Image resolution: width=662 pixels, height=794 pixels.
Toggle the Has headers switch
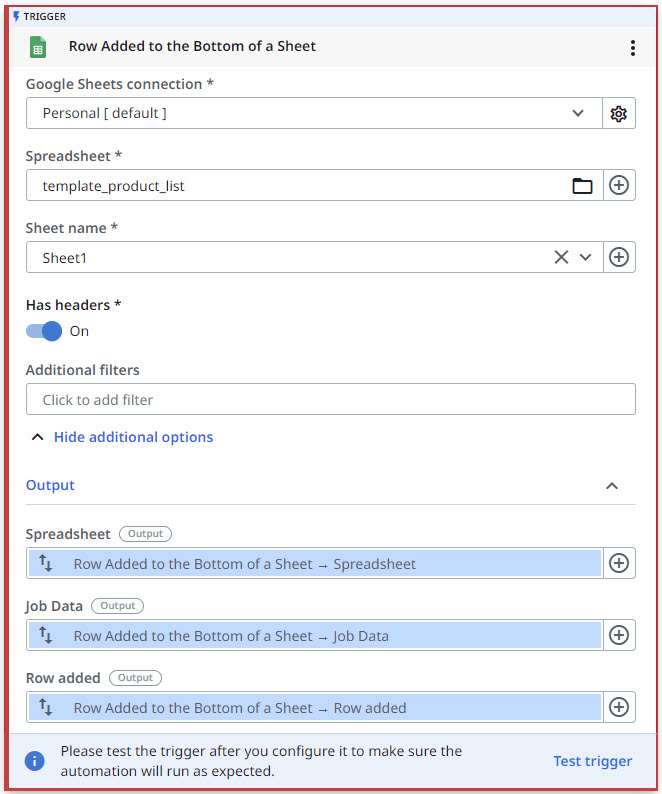tap(44, 331)
